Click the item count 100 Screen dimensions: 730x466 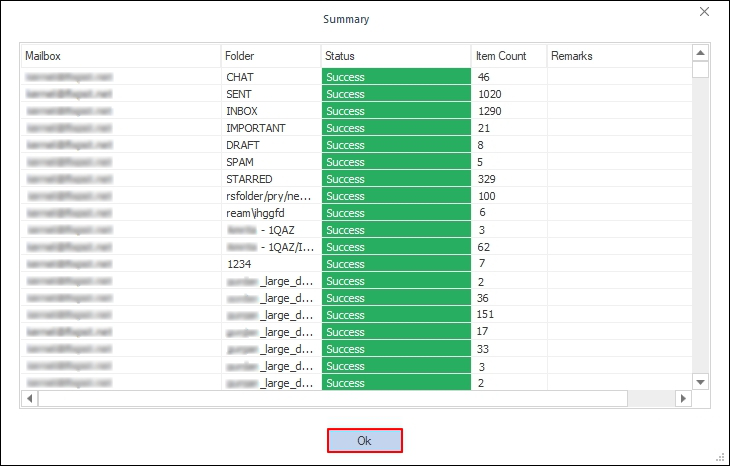[487, 196]
